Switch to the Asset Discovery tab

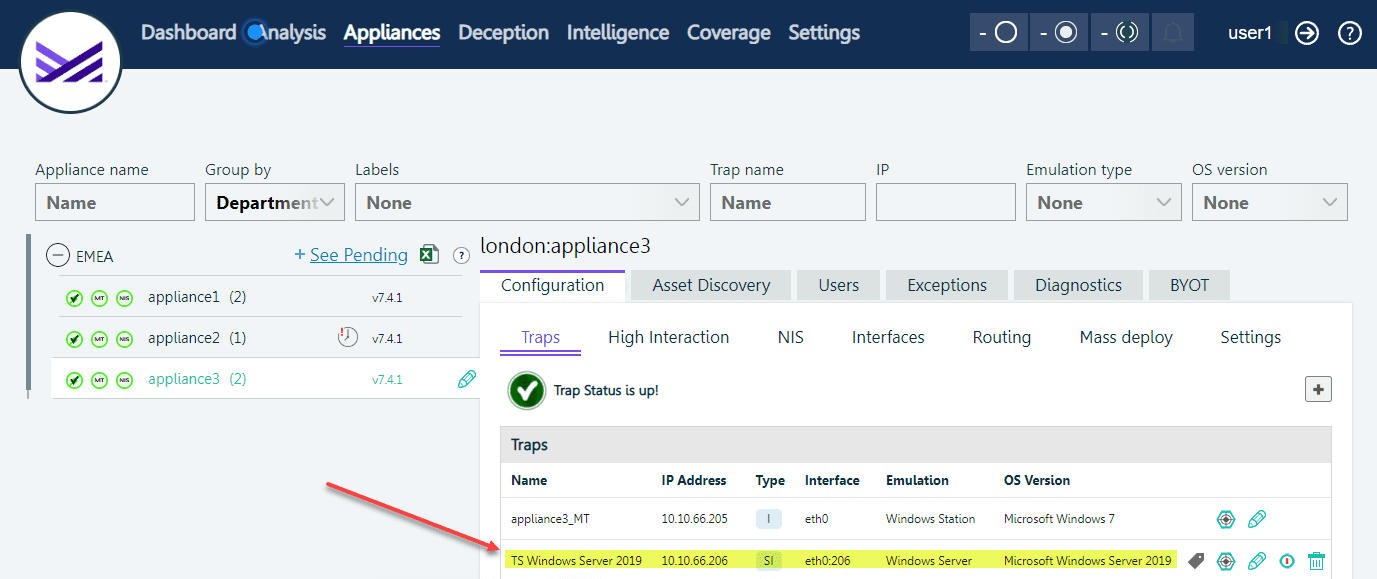711,285
